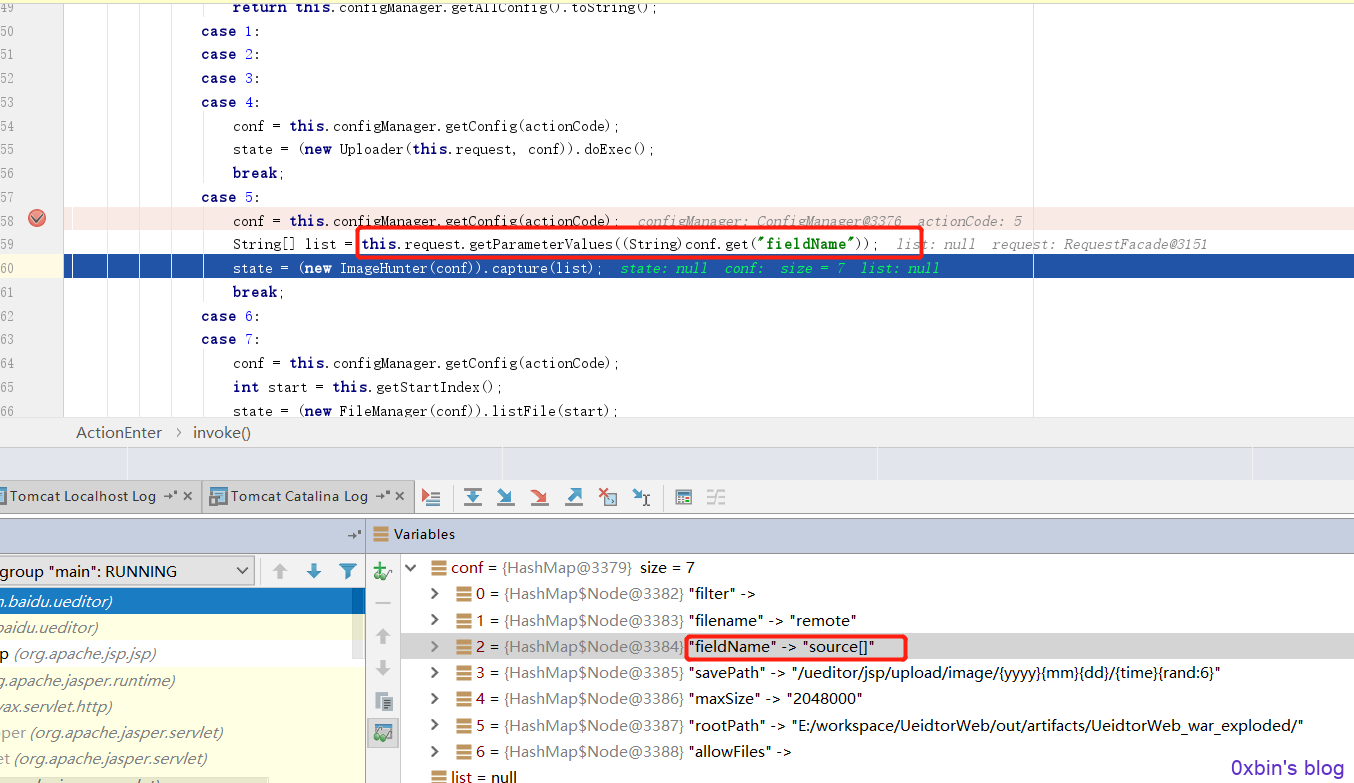This screenshot has width=1354, height=783.
Task: Close the Tomcat Localhost Log tab
Action: [x=187, y=496]
